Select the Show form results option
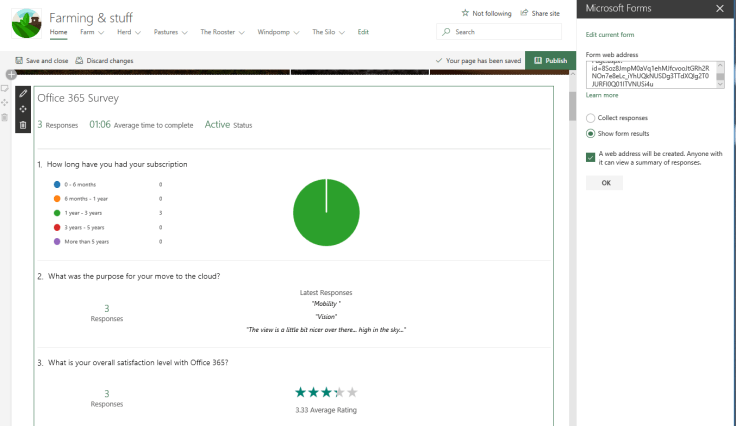Image resolution: width=736 pixels, height=426 pixels. (591, 133)
